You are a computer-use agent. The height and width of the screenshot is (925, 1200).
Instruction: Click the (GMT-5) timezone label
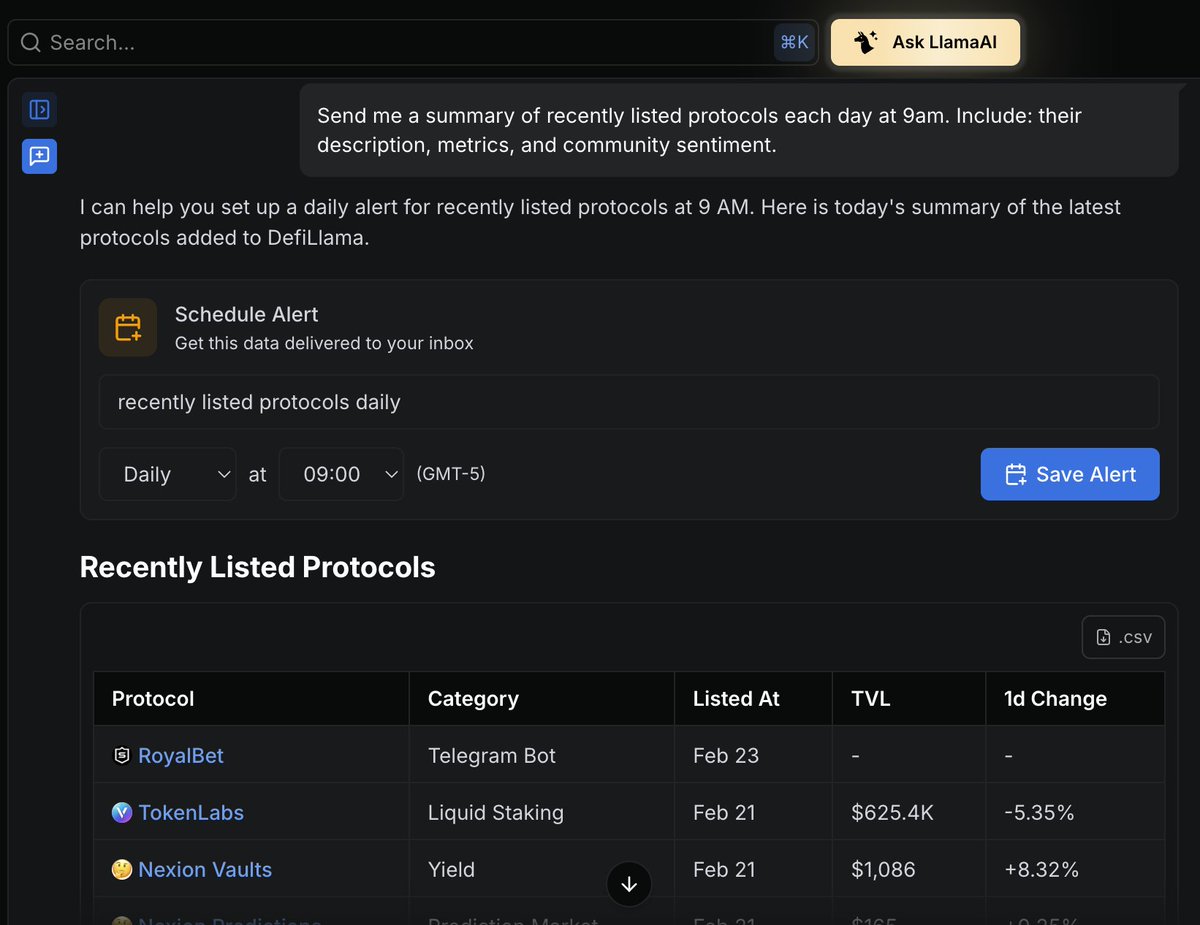click(451, 474)
